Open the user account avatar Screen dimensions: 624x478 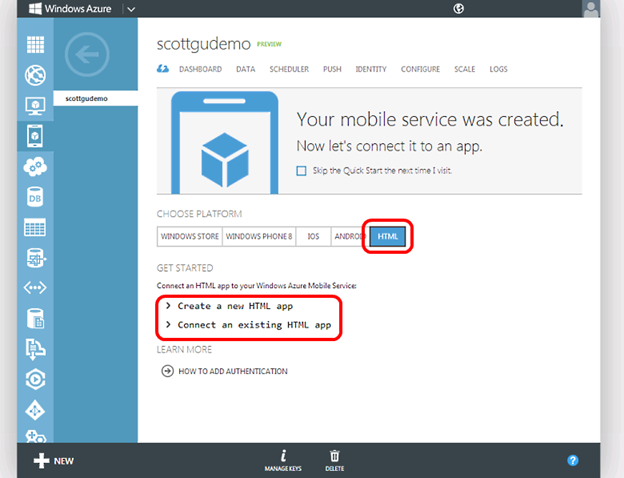[591, 9]
